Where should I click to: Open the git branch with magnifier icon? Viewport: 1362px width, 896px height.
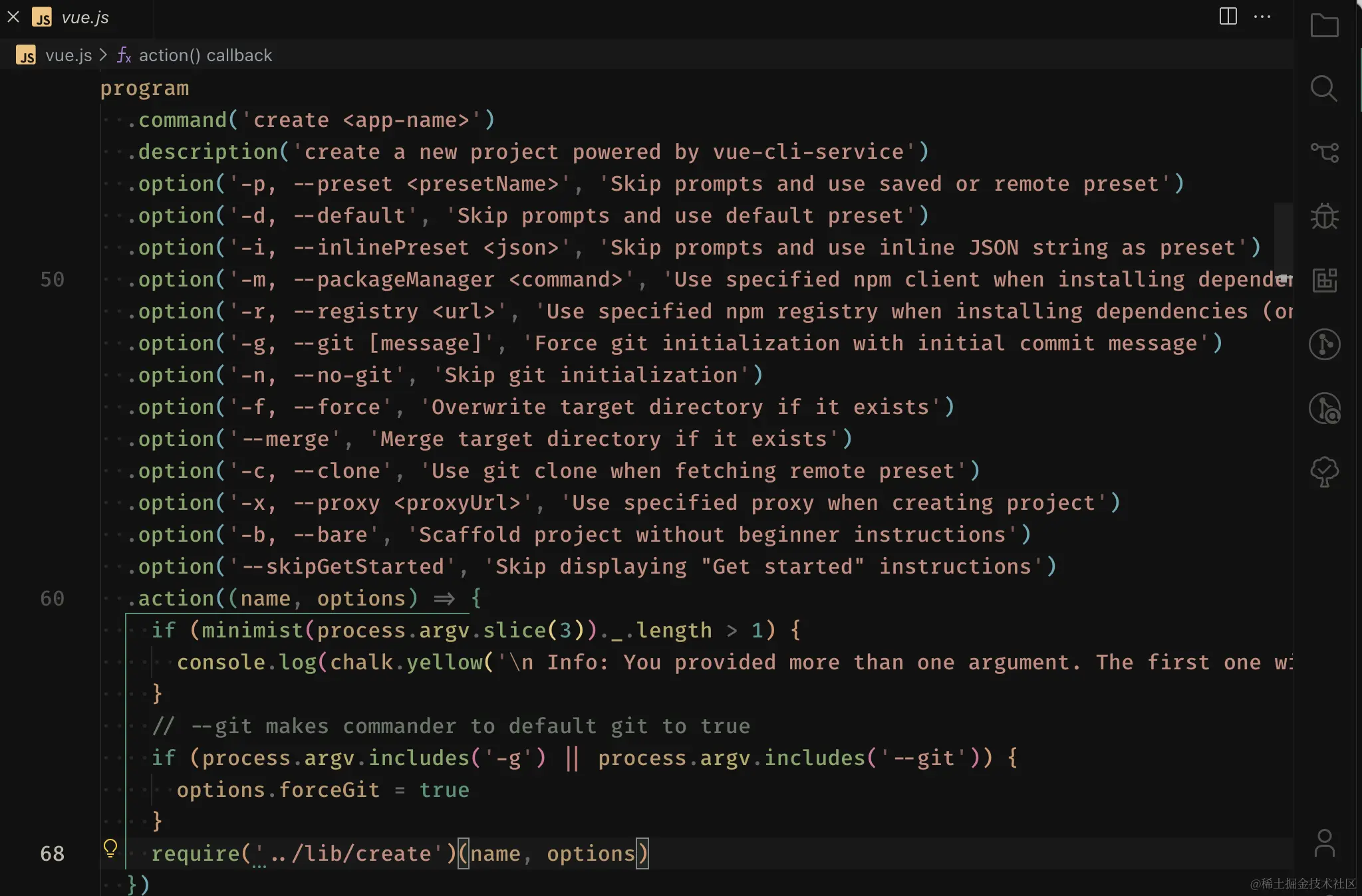tap(1324, 408)
